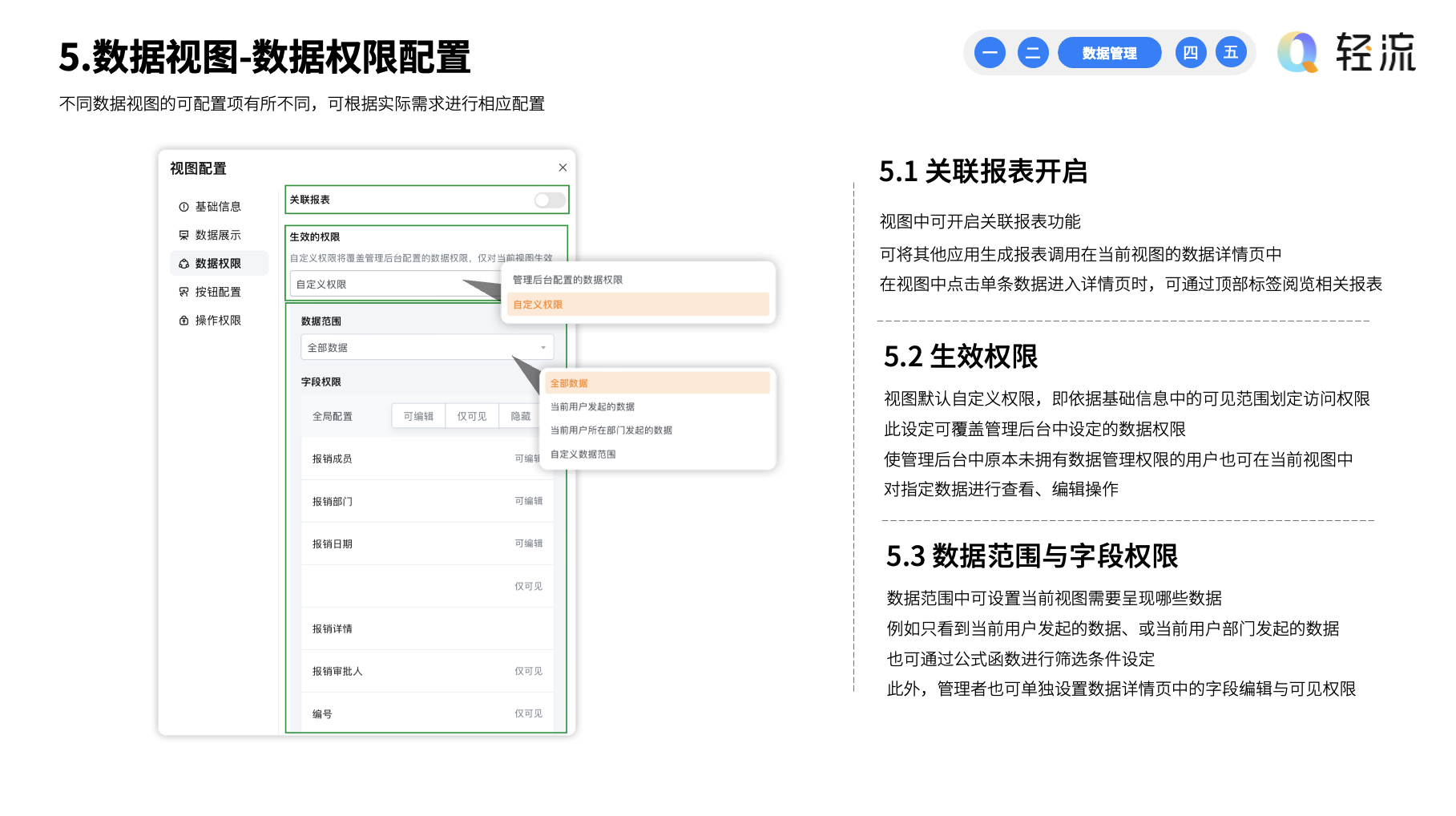Click the 数据管理 step pill

pos(1109,53)
